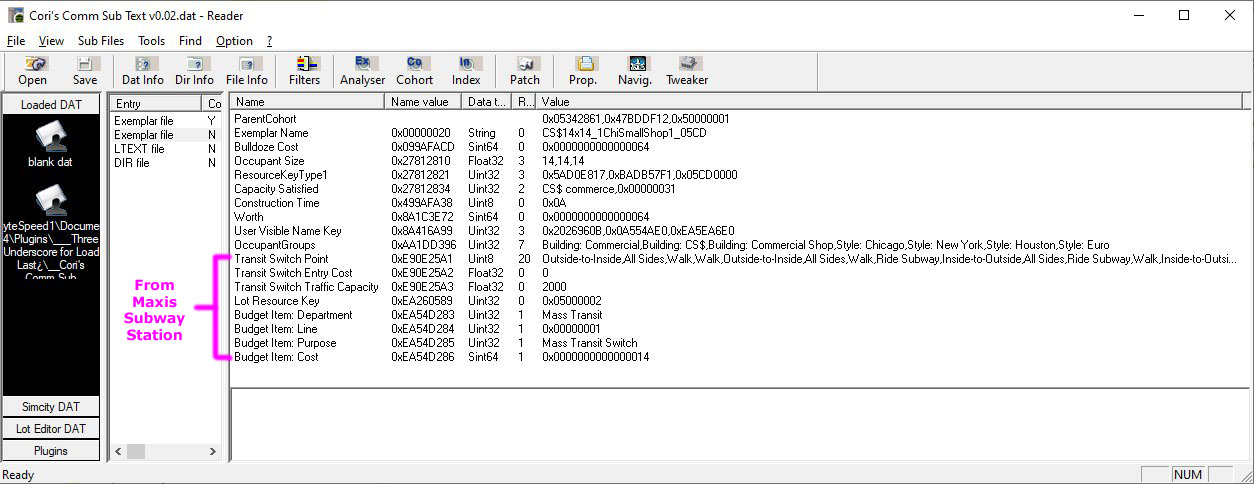Open the Filters tool
The image size is (1254, 484).
(x=305, y=71)
